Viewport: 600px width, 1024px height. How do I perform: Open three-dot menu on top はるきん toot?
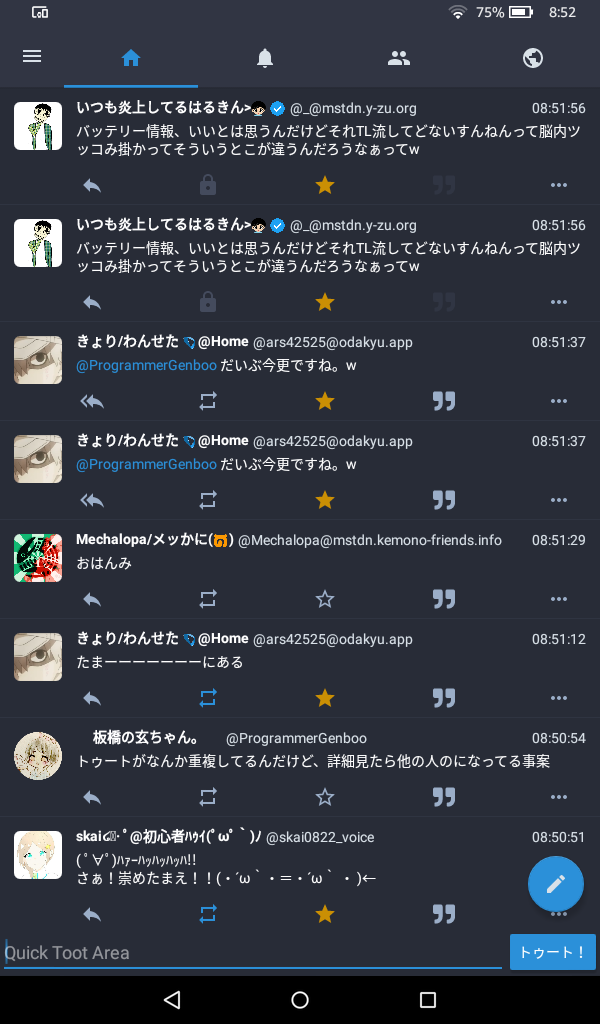pyautogui.click(x=559, y=185)
